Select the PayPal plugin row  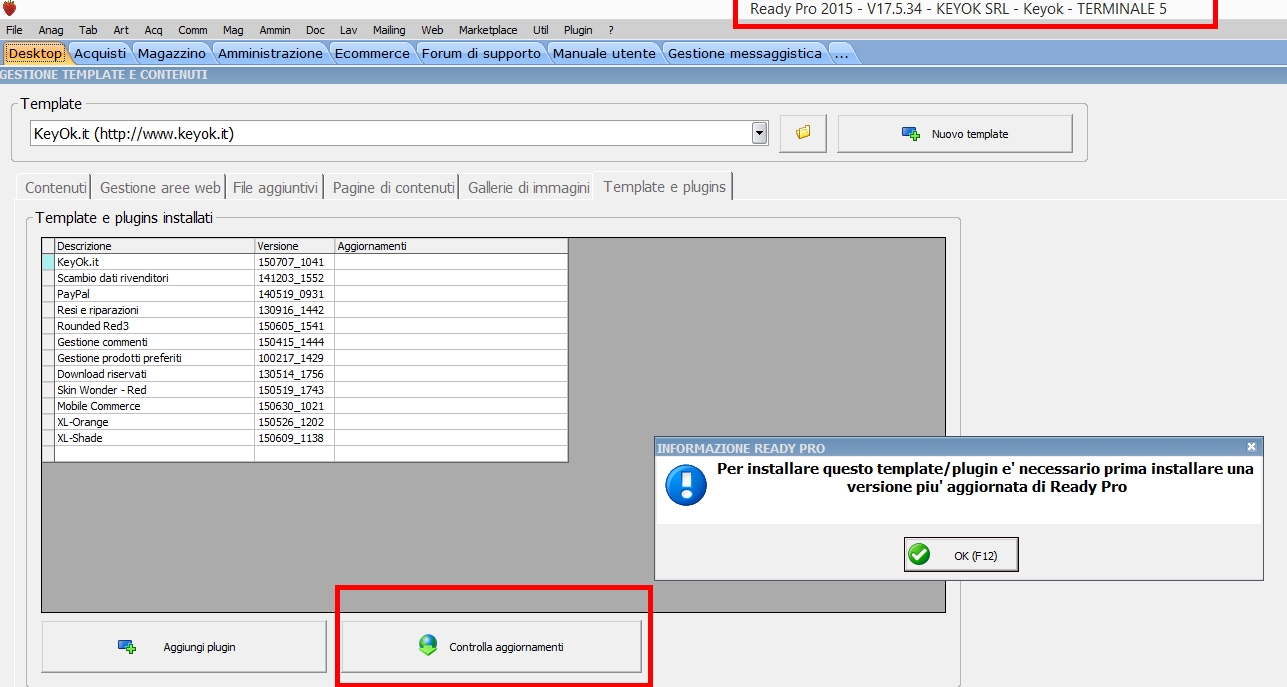(305, 294)
